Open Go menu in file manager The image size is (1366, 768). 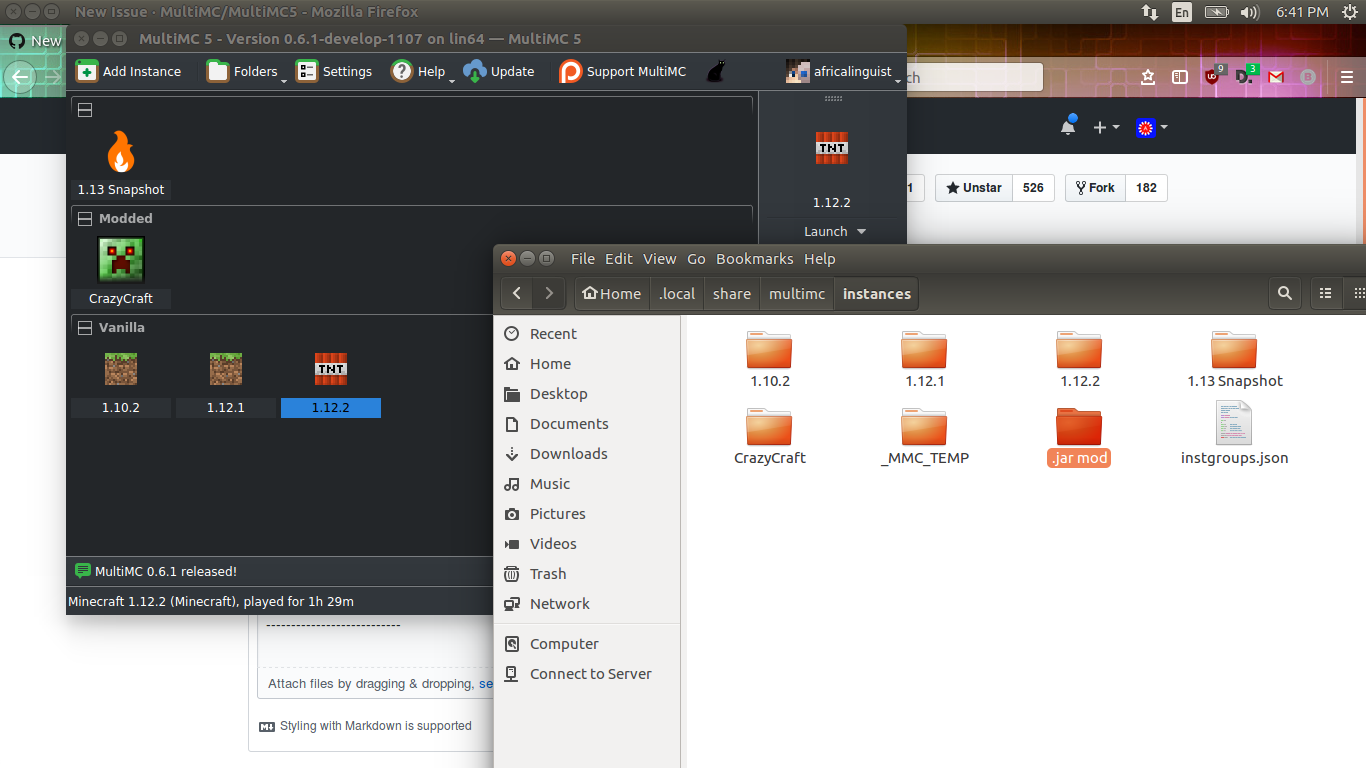click(697, 258)
